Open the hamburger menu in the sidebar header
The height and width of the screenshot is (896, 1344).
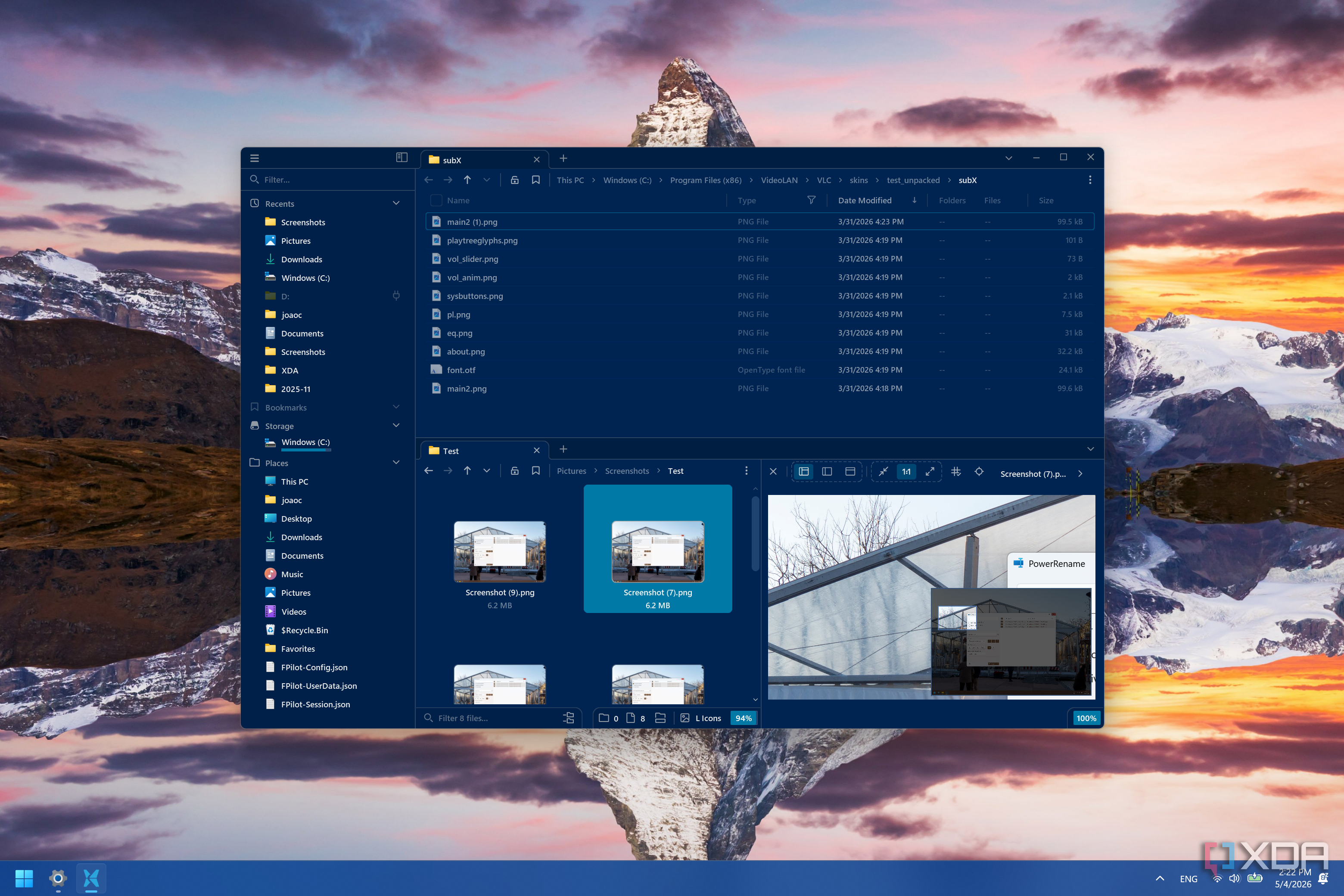click(x=255, y=158)
